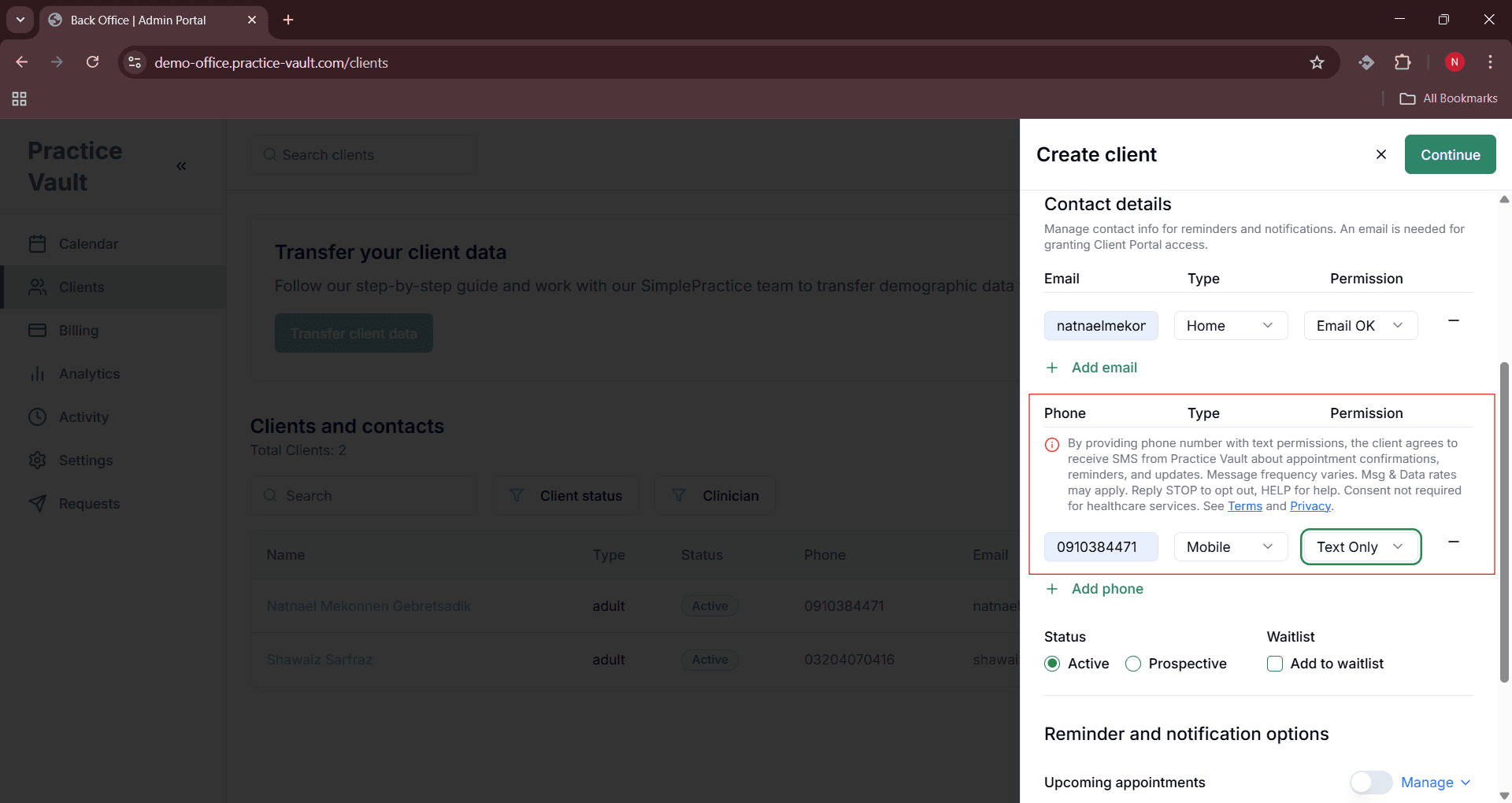The height and width of the screenshot is (803, 1512).
Task: Open Settings from the sidebar
Action: 87,461
